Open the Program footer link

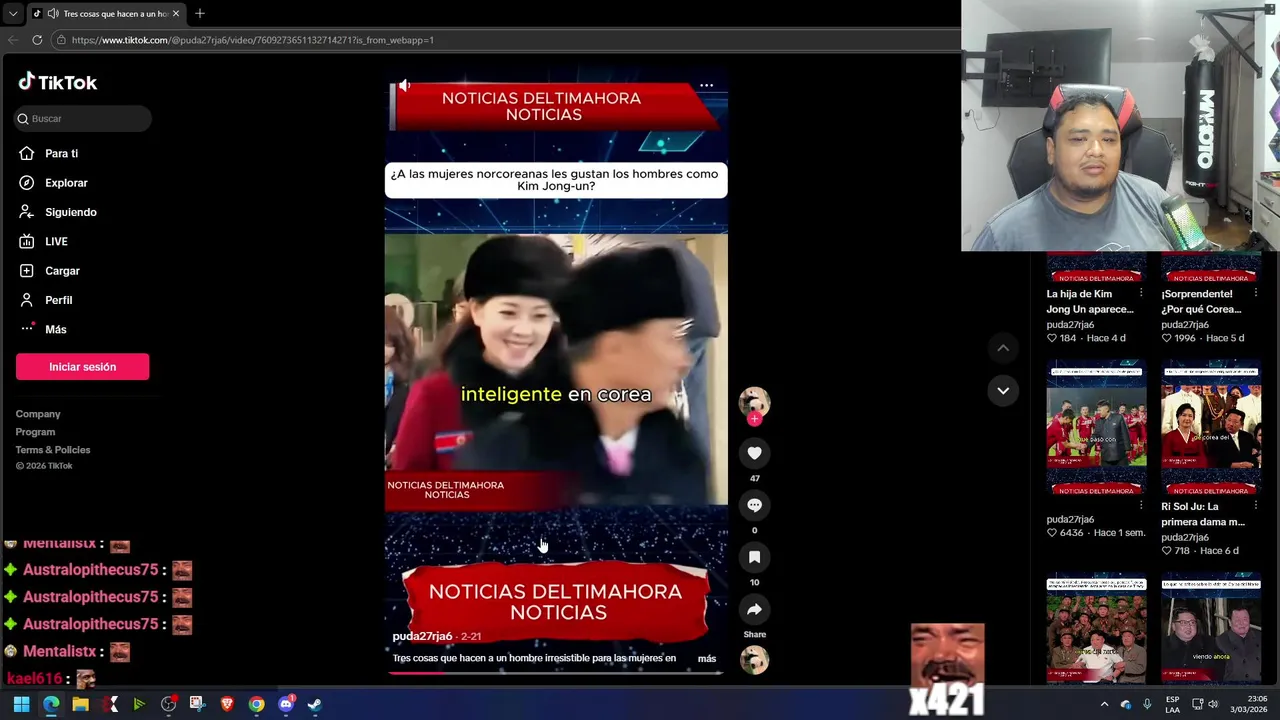click(35, 432)
